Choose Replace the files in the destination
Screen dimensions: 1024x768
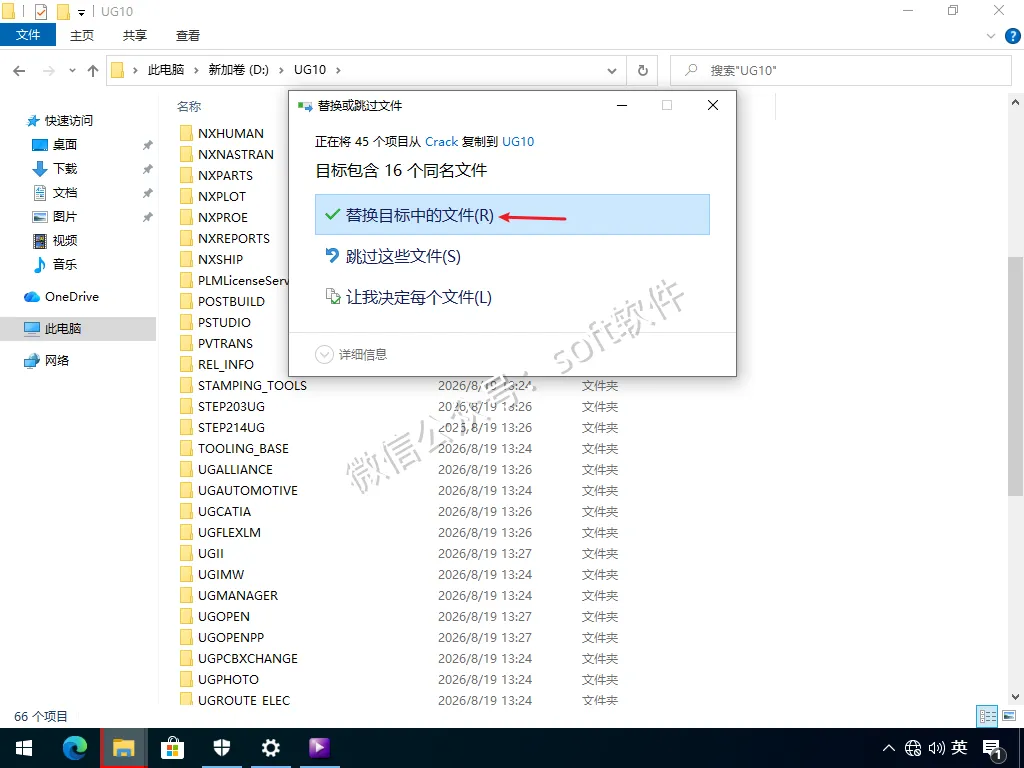tap(512, 215)
